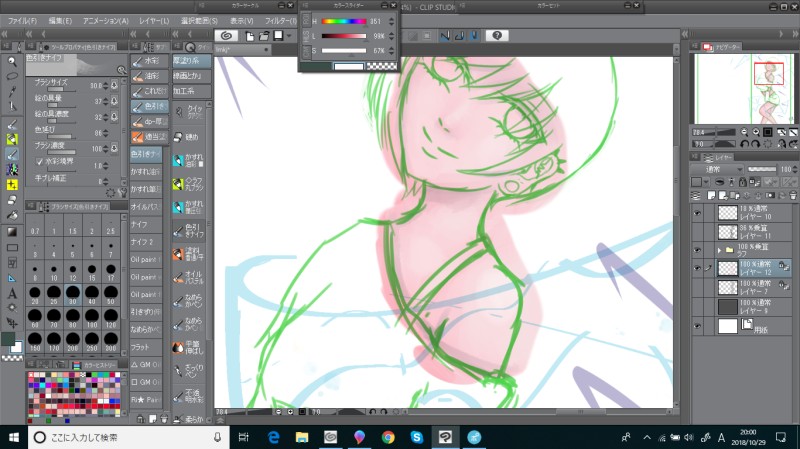Hide レイヤー 12 with its eye icon
The image size is (800, 449).
coord(697,268)
